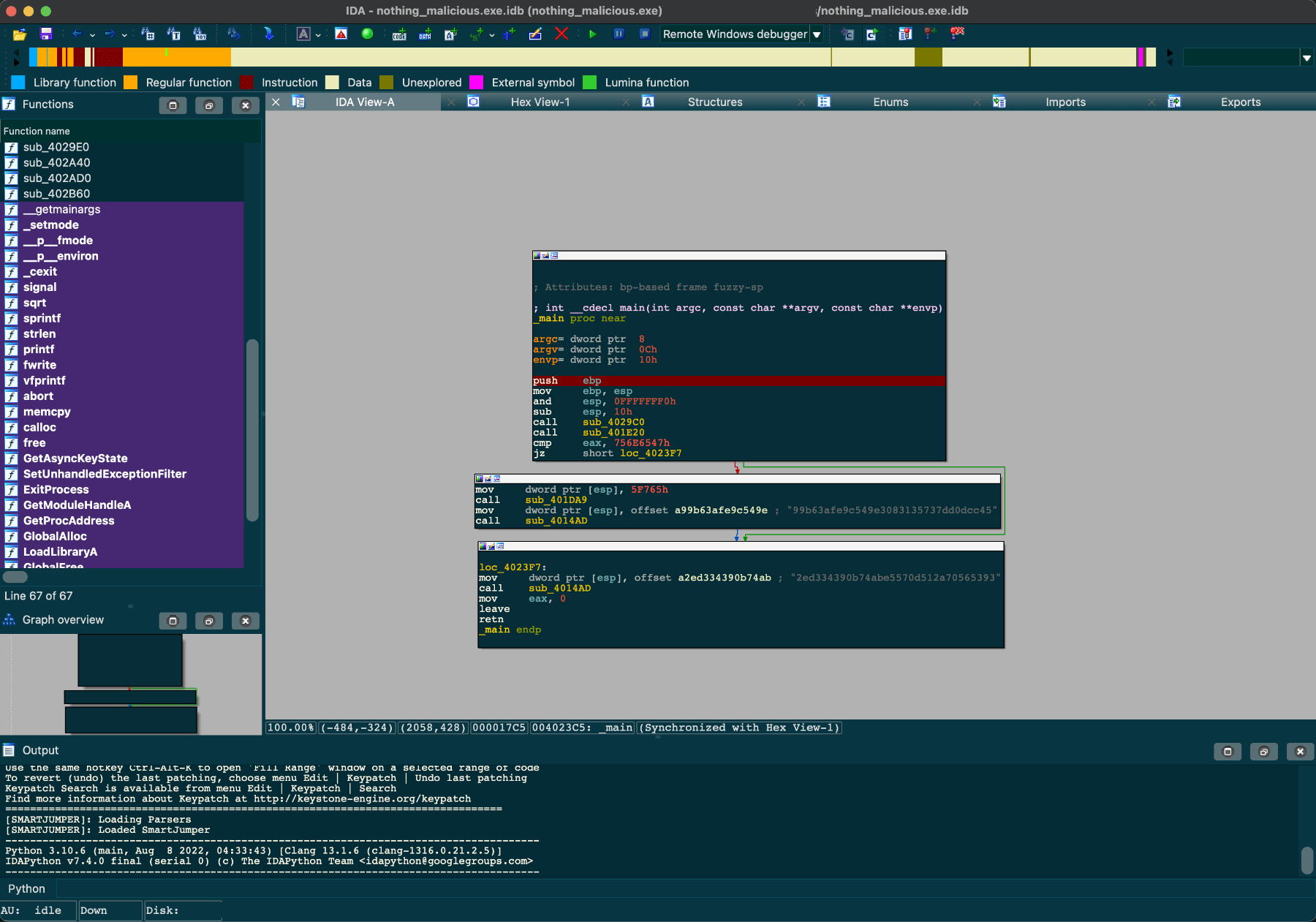1316x922 pixels.
Task: Click sub_401E20 call in main block
Action: click(x=613, y=433)
